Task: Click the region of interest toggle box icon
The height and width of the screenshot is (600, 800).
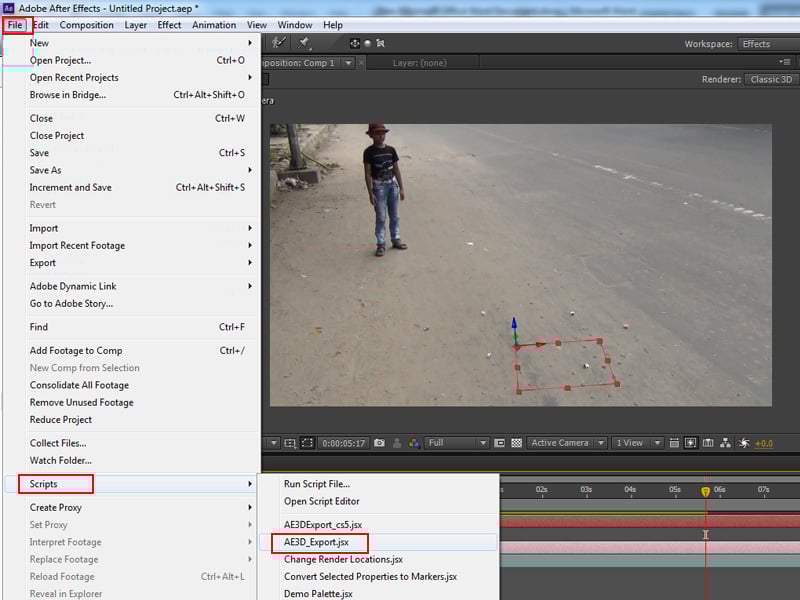Action: click(x=499, y=443)
